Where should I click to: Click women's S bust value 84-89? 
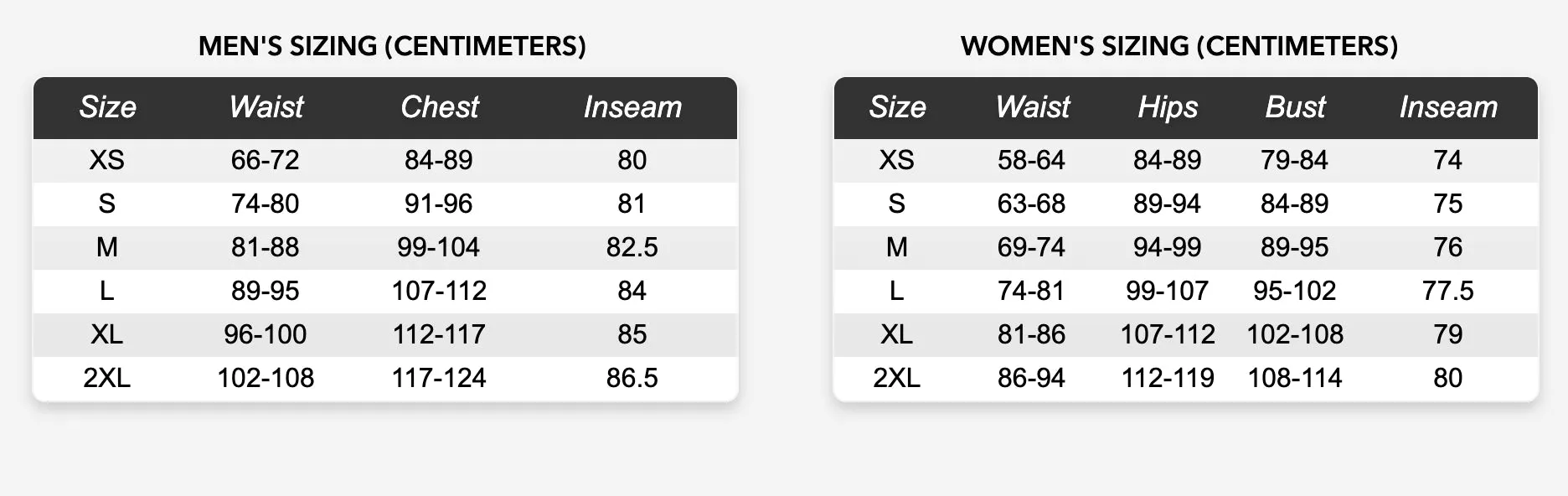(x=1295, y=204)
